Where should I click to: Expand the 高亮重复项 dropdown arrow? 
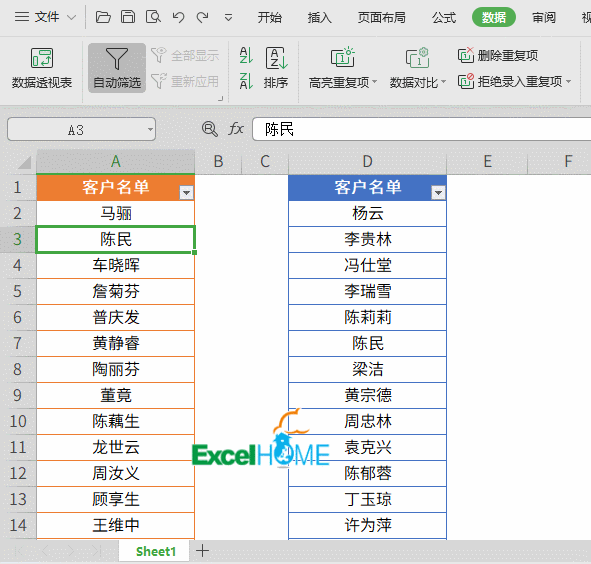point(375,81)
